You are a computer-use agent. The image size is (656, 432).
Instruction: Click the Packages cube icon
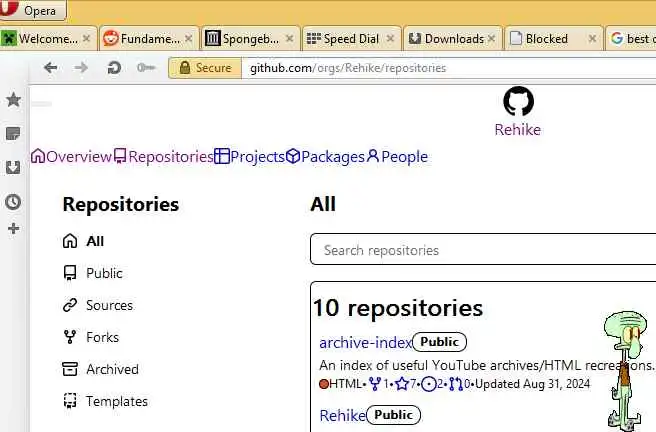[x=293, y=156]
